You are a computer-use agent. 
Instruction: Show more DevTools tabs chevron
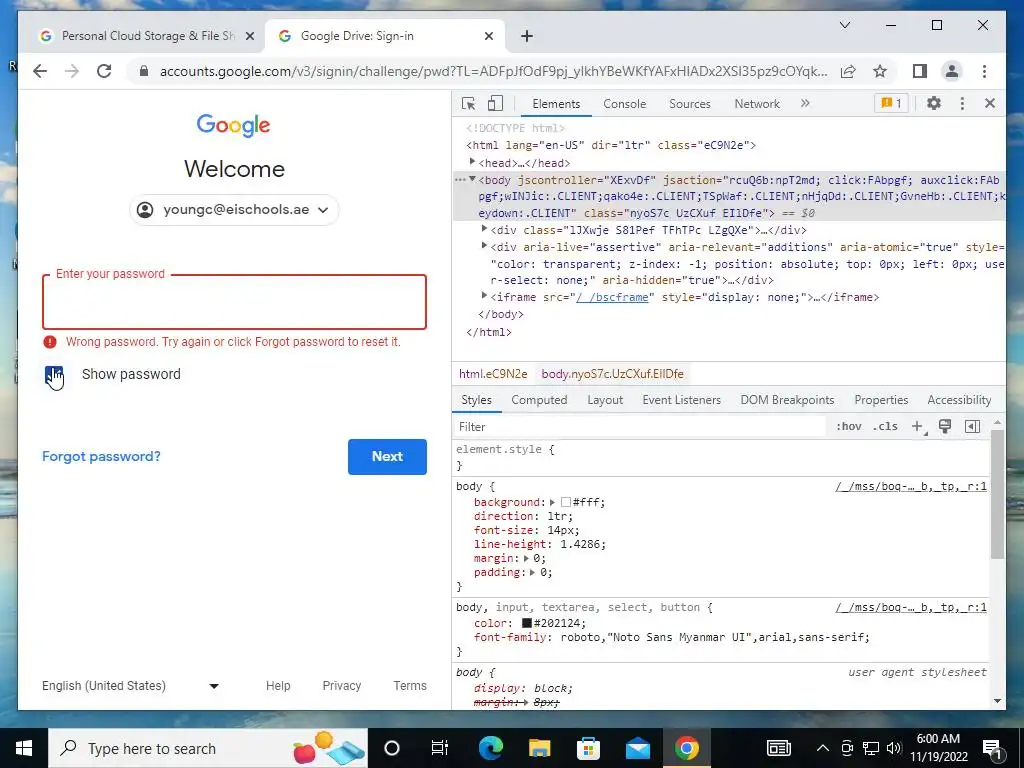coord(805,103)
